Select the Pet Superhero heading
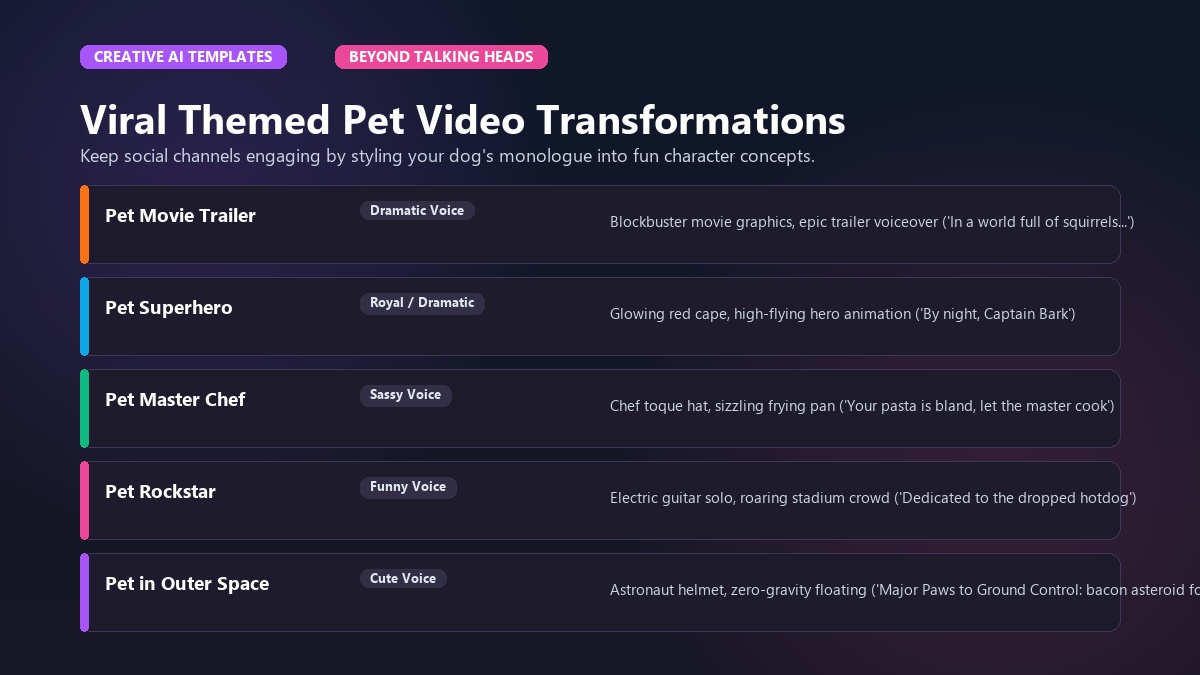 pos(169,307)
